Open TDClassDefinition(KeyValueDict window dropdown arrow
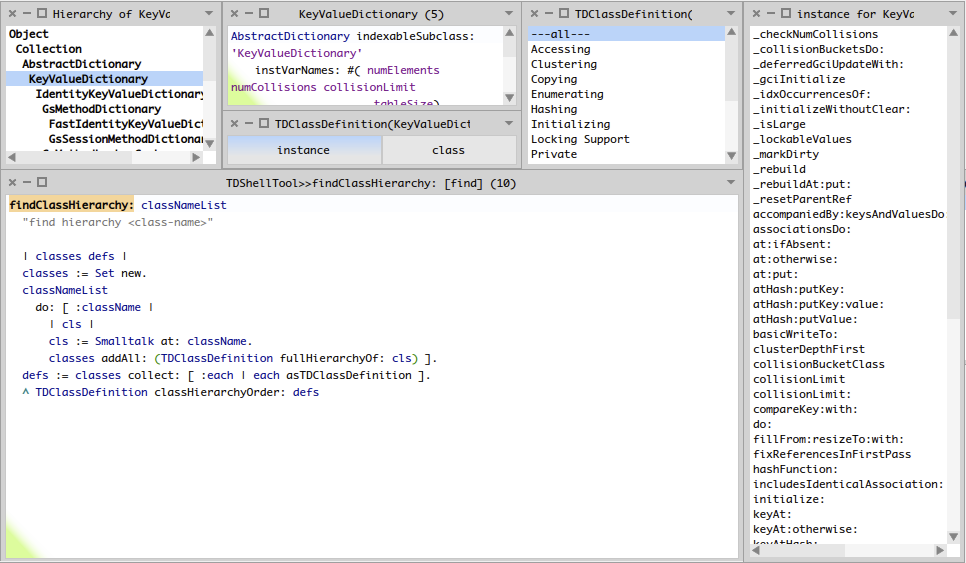The width and height of the screenshot is (966, 563). [x=508, y=124]
